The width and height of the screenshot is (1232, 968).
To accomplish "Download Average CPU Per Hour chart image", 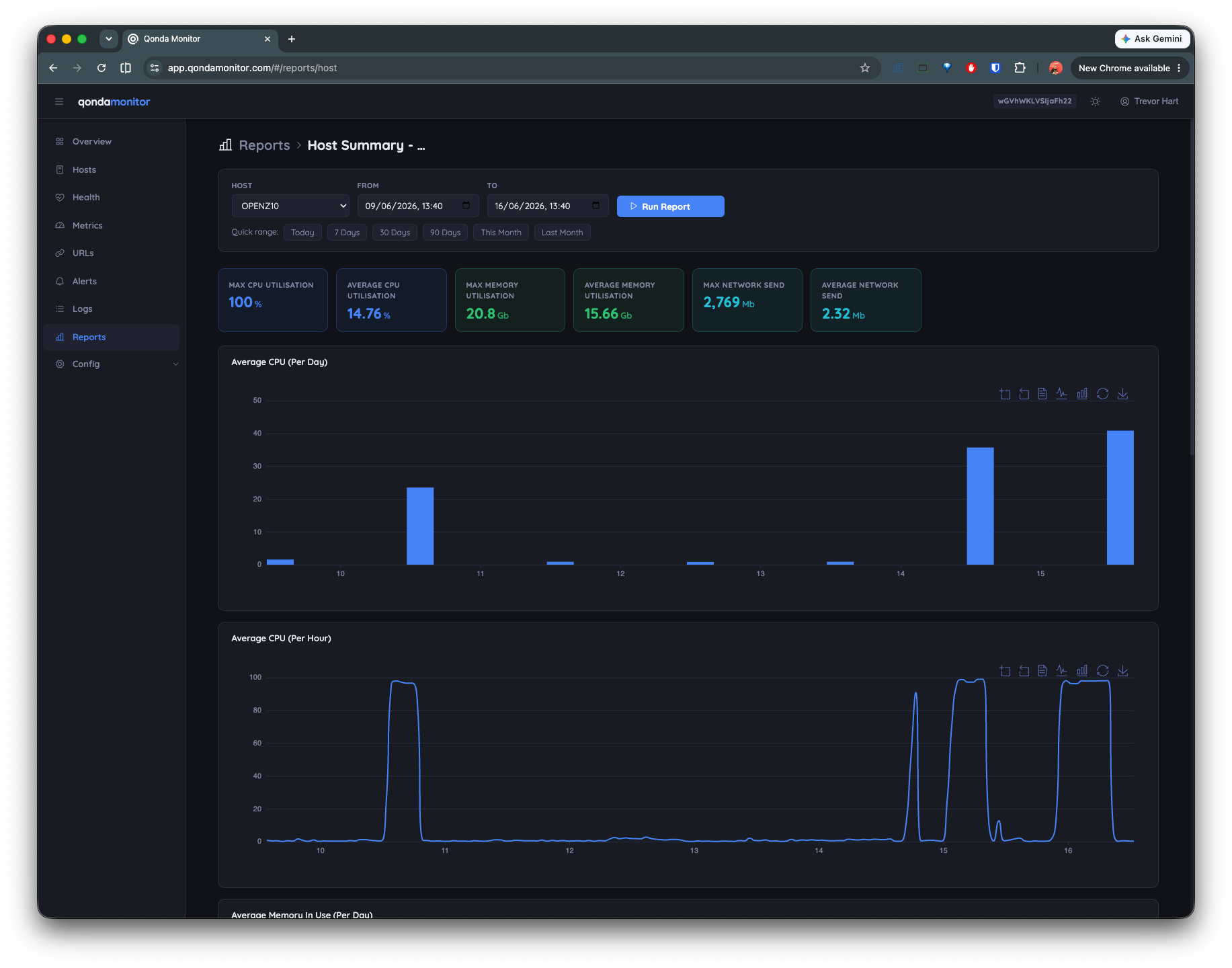I will pos(1122,671).
